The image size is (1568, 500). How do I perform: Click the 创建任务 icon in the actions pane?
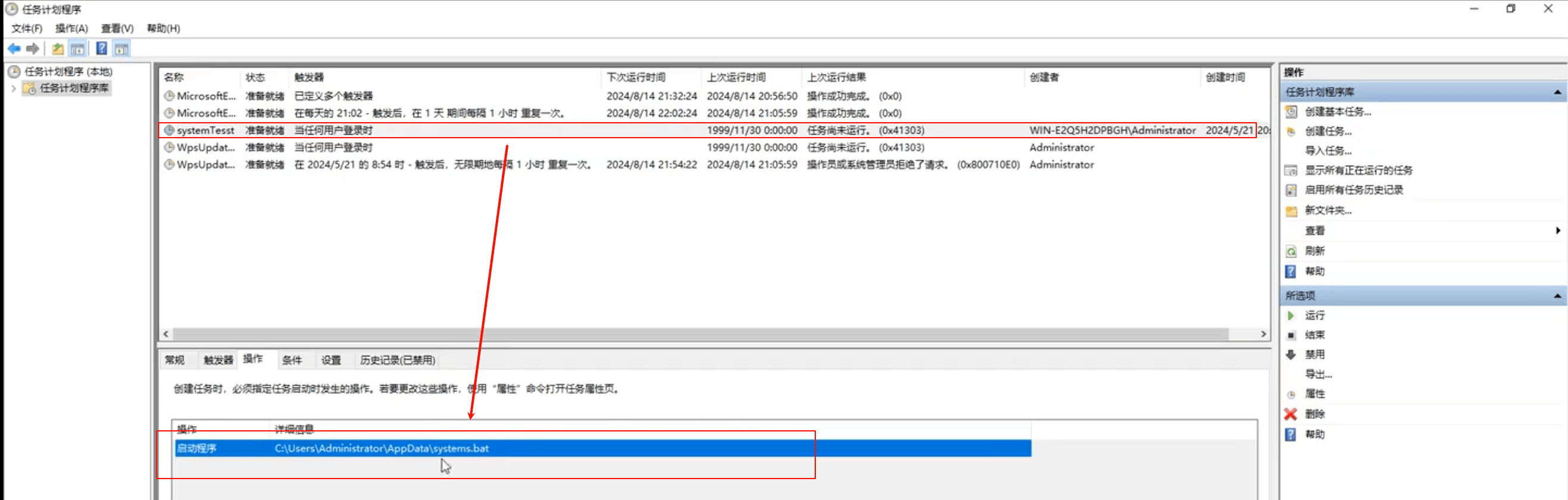pos(1291,132)
